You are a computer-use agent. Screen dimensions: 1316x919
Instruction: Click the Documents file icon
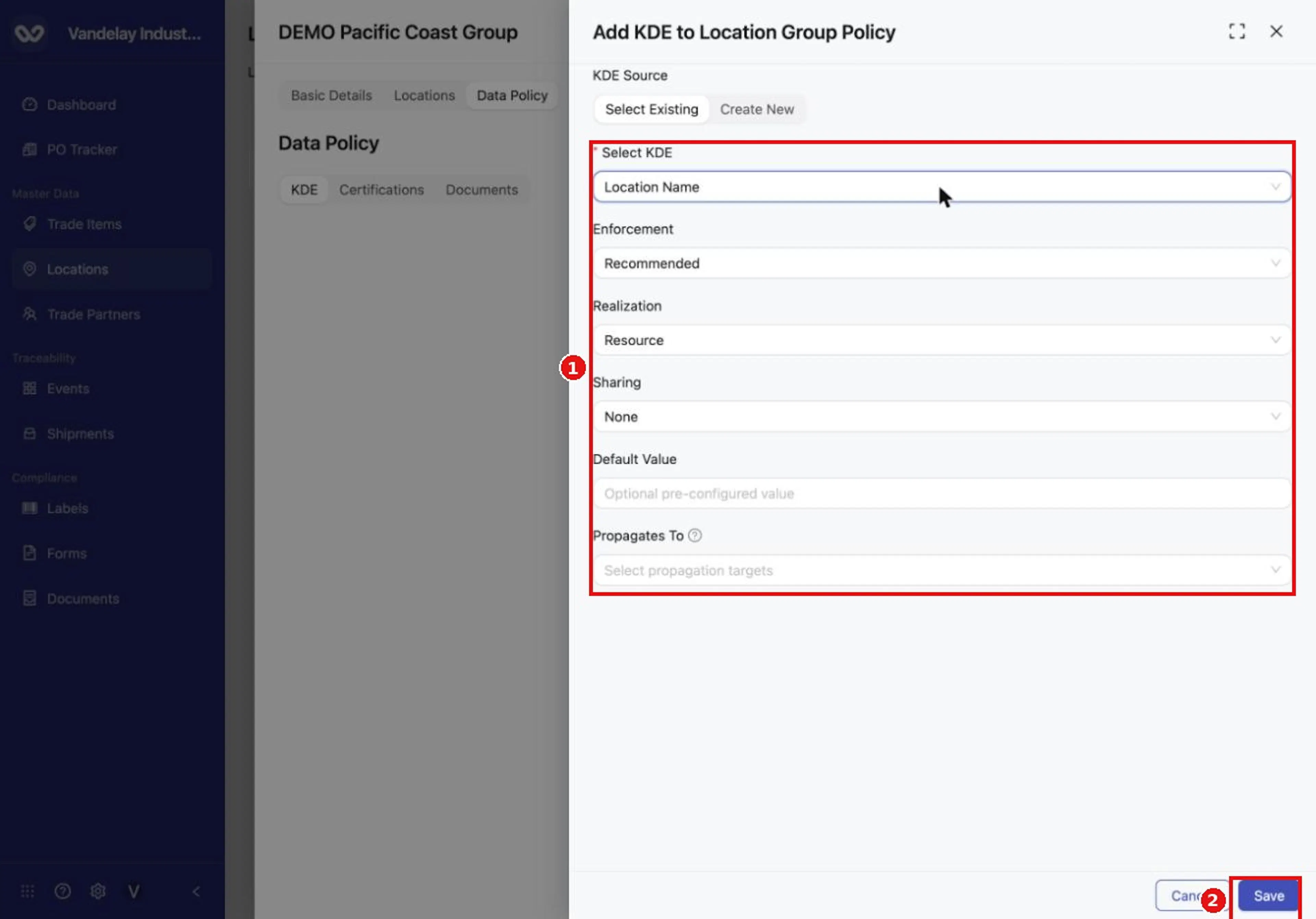(29, 599)
